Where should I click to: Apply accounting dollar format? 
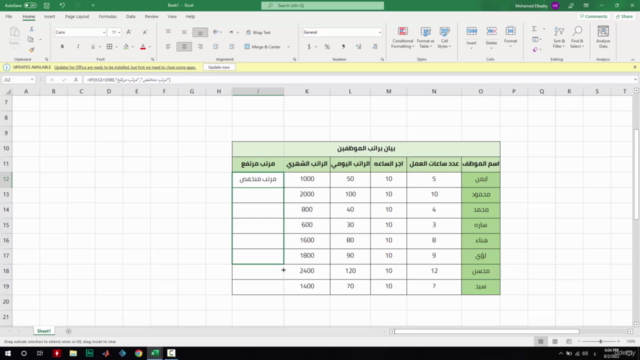[309, 47]
